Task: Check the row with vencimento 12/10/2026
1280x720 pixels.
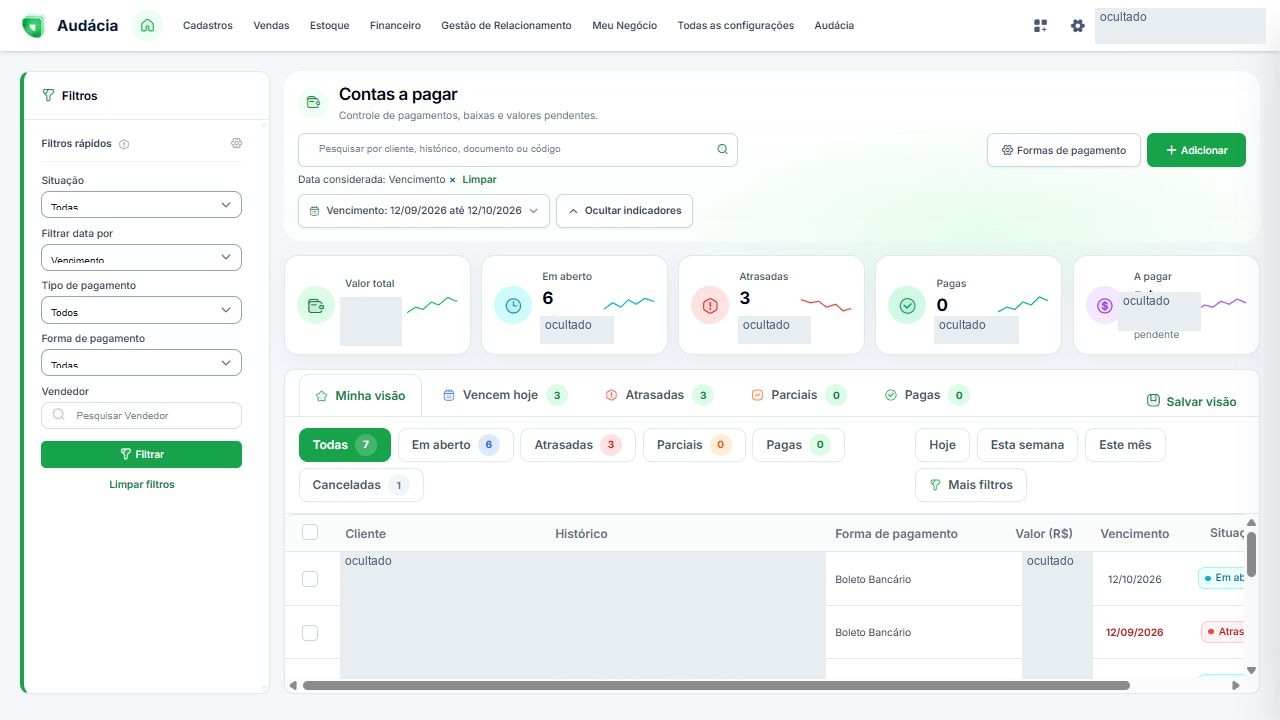Action: [310, 579]
